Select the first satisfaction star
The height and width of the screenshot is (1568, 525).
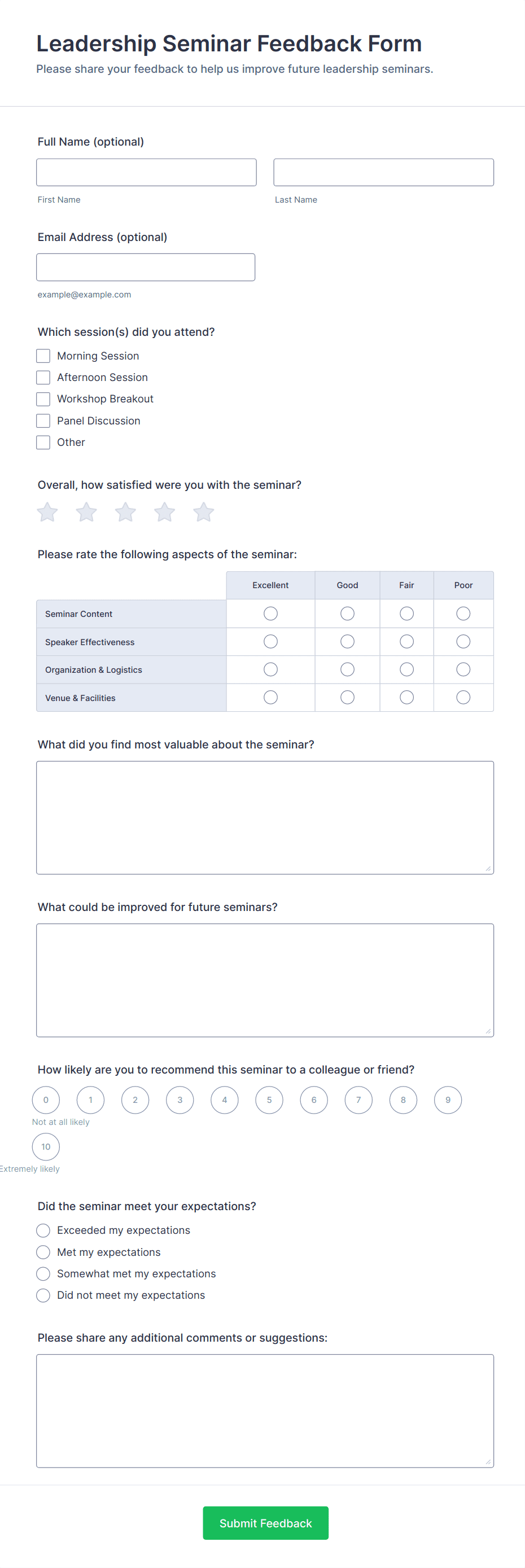pyautogui.click(x=47, y=512)
